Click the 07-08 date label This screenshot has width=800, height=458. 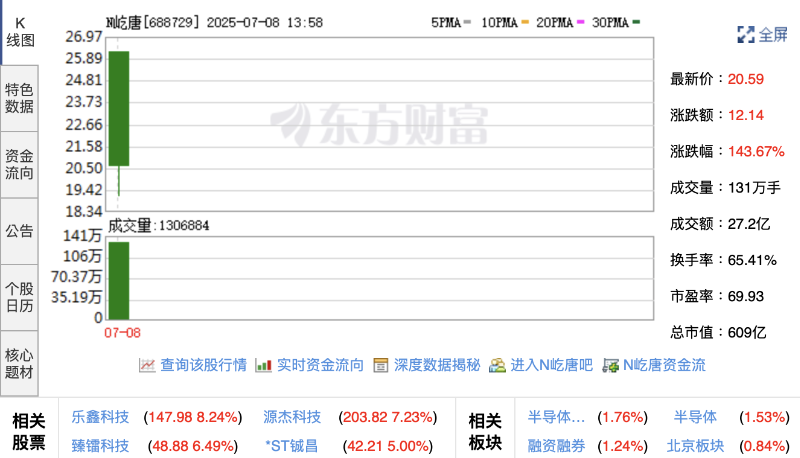(x=122, y=333)
